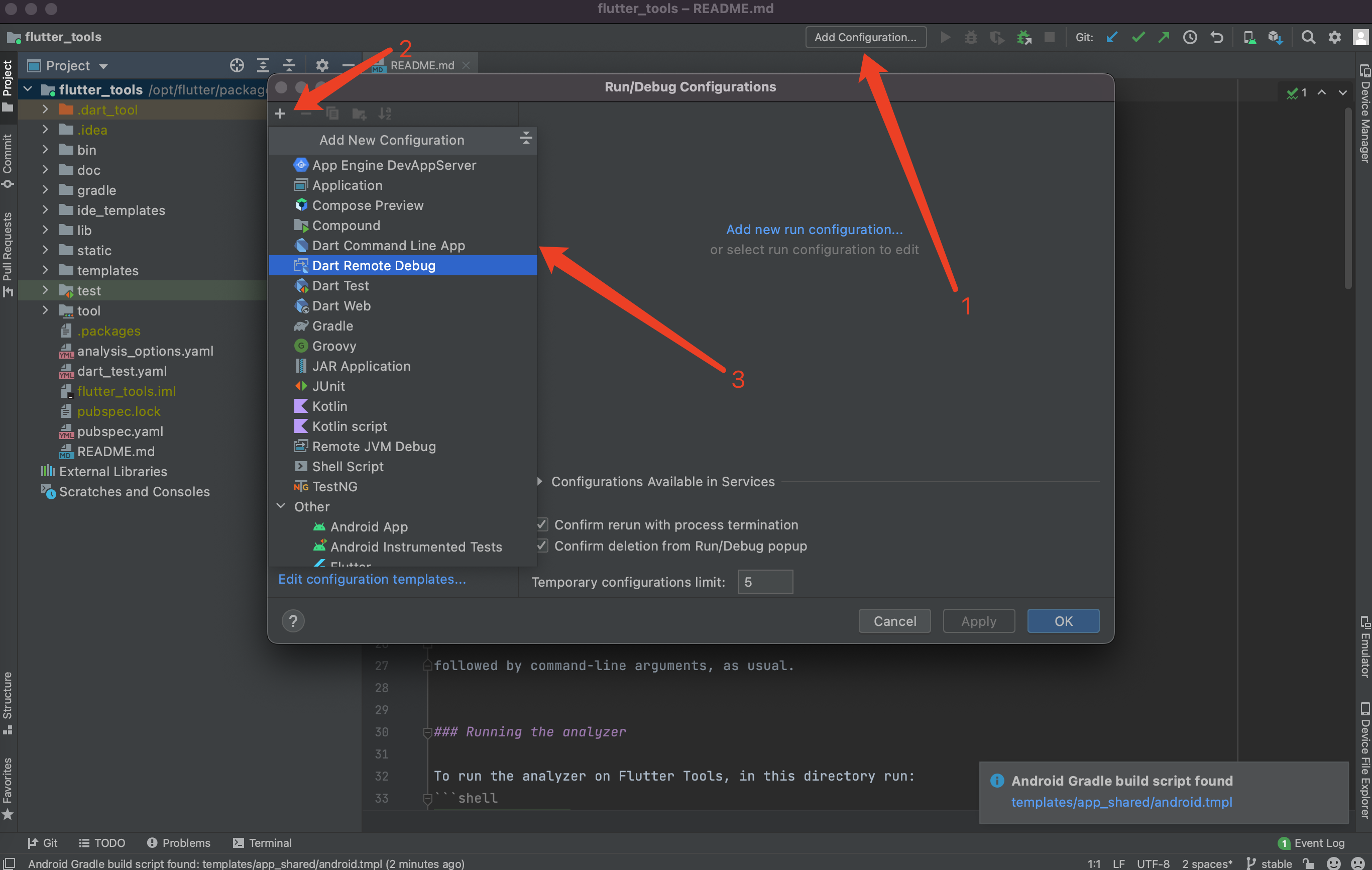Open the Problems tool window tab
The width and height of the screenshot is (1372, 870).
(178, 843)
